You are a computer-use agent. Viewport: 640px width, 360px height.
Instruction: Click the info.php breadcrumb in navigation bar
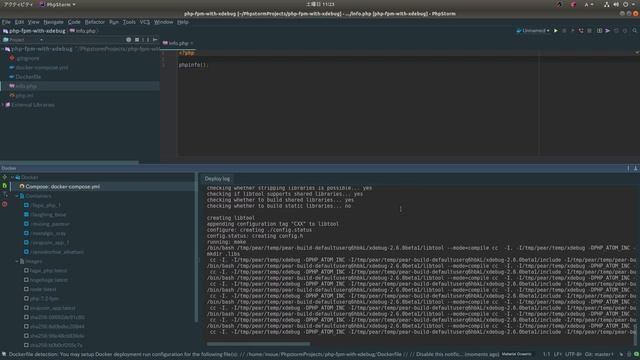click(x=83, y=31)
